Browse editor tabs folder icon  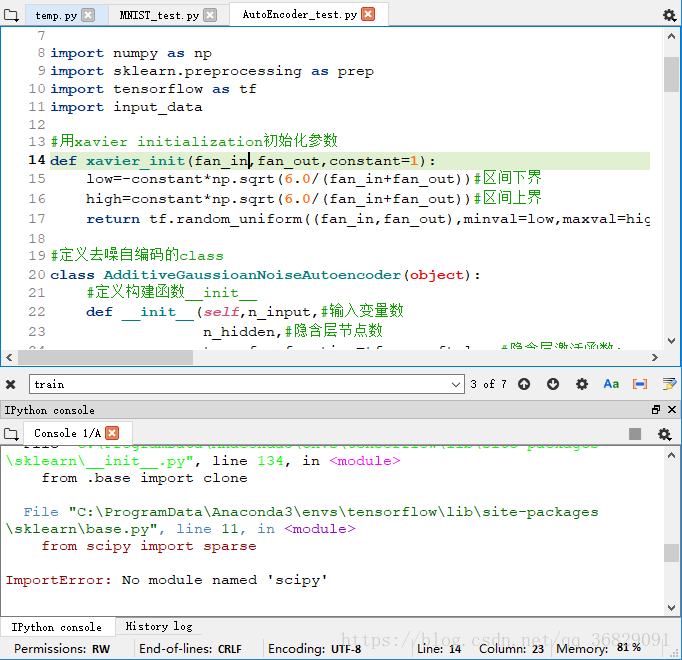click(12, 15)
